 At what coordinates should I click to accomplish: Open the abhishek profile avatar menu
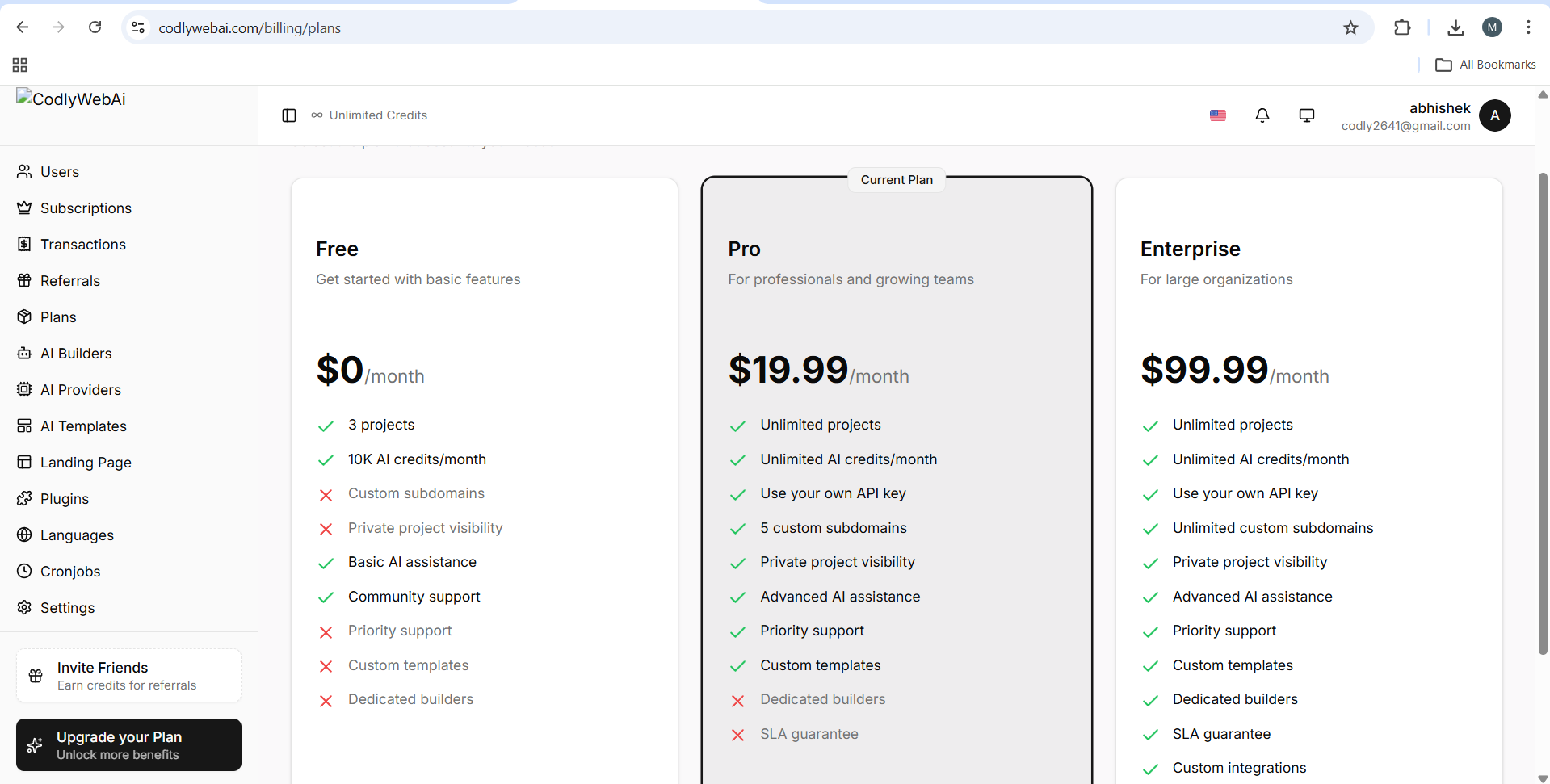click(1494, 115)
